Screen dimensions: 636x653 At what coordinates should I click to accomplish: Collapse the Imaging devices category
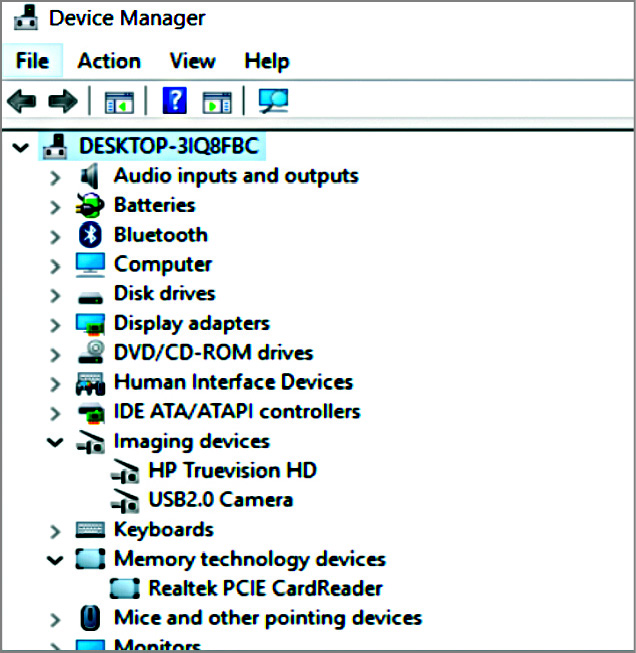(x=56, y=442)
